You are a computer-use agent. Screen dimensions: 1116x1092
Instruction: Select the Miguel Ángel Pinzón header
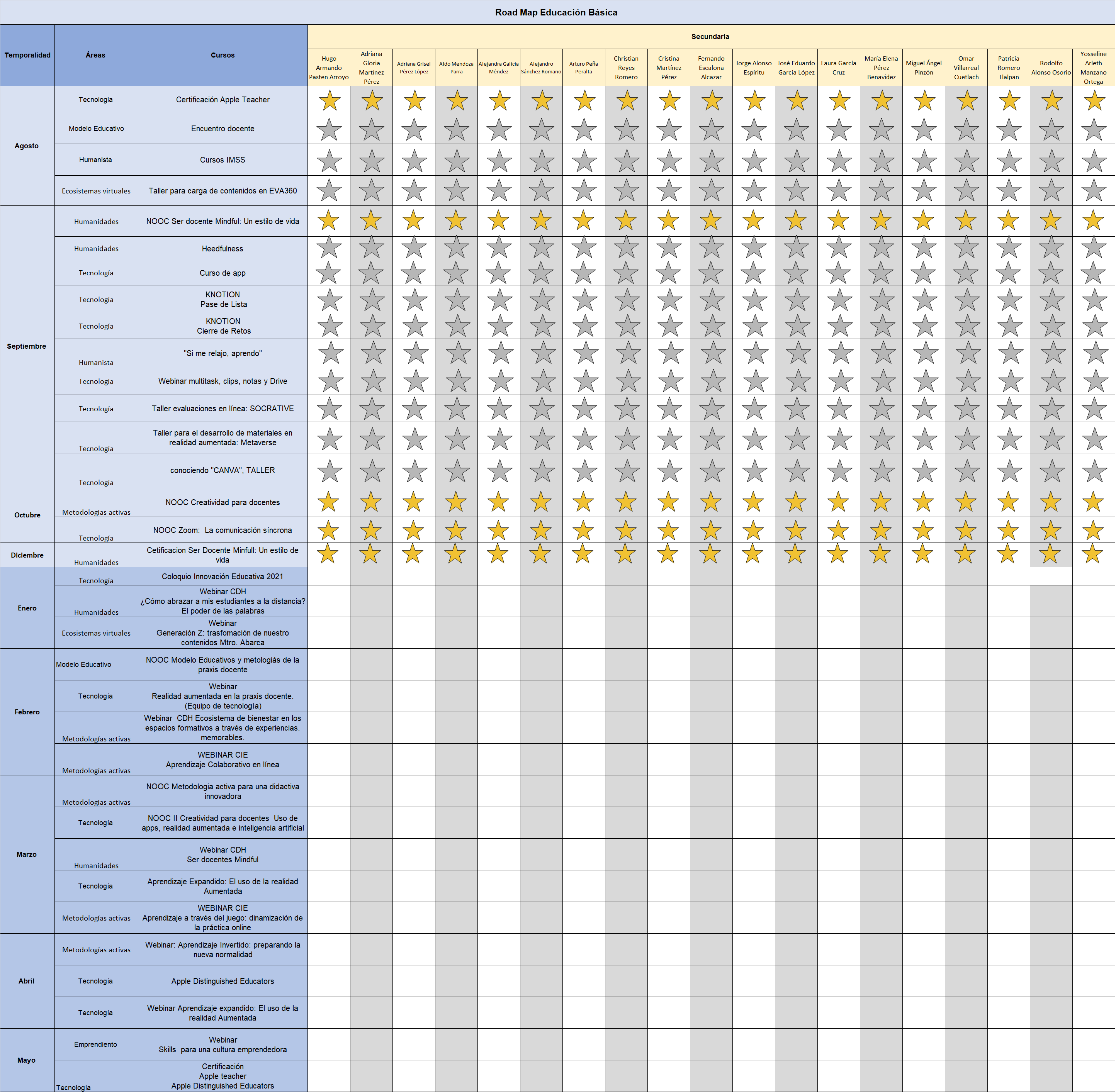pos(924,68)
